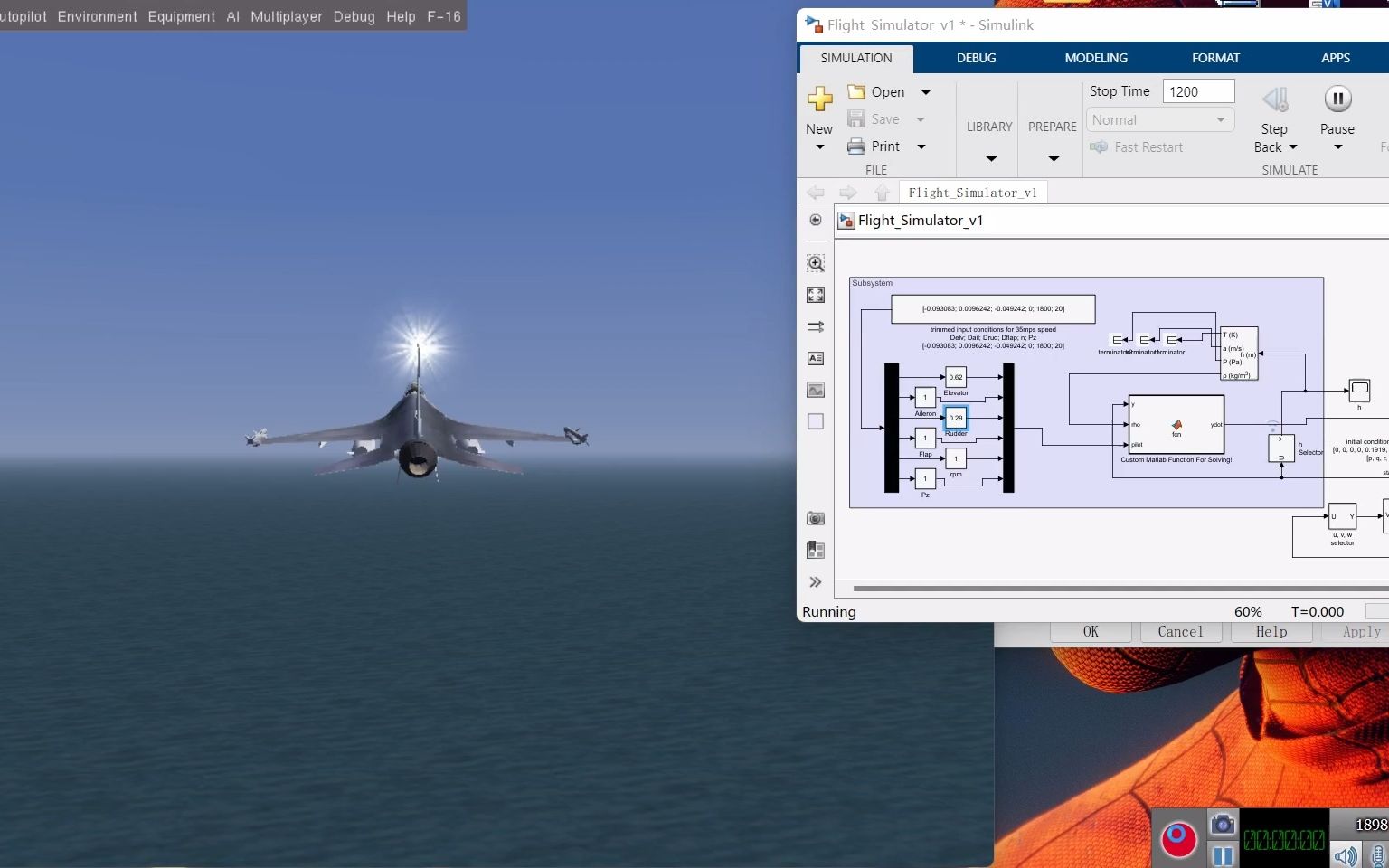The image size is (1389, 868).
Task: Pause the running simulation
Action: 1337,99
